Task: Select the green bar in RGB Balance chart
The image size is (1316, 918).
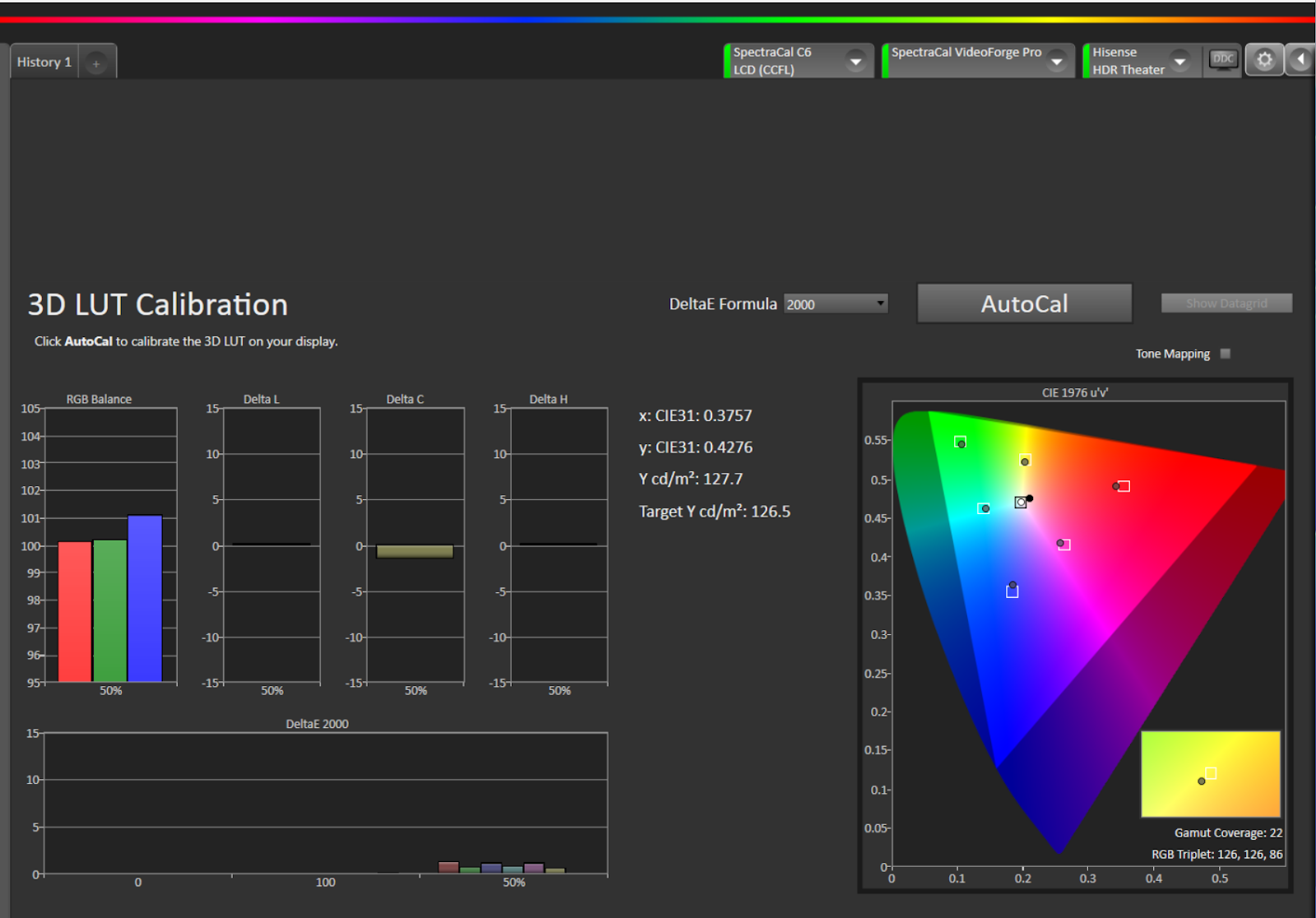Action: click(110, 610)
